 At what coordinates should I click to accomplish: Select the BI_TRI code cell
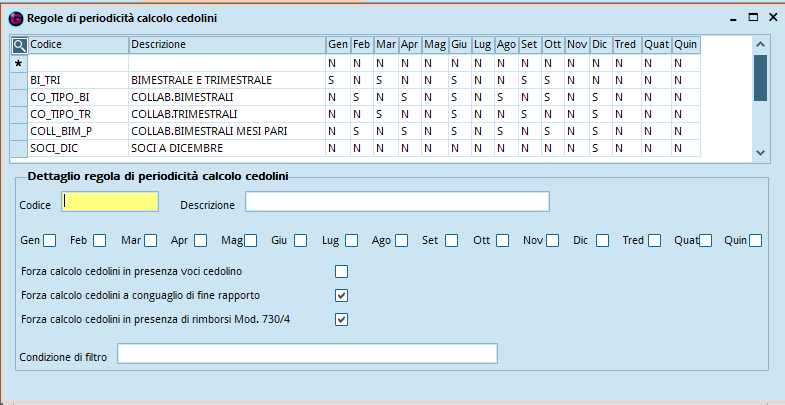pyautogui.click(x=78, y=80)
